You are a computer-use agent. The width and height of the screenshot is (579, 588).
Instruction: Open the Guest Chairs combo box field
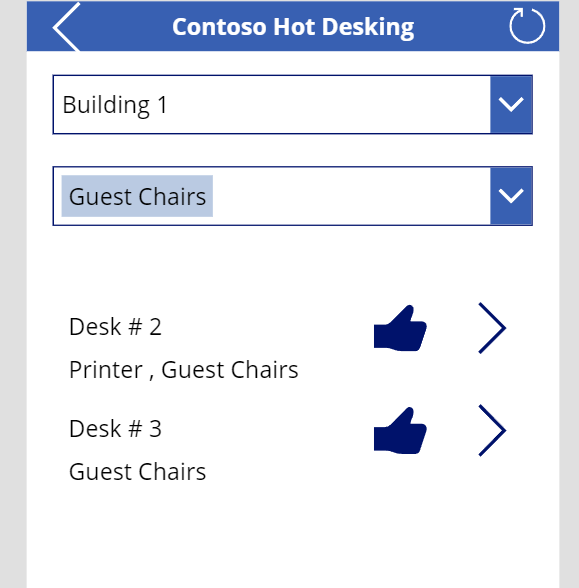pyautogui.click(x=292, y=196)
